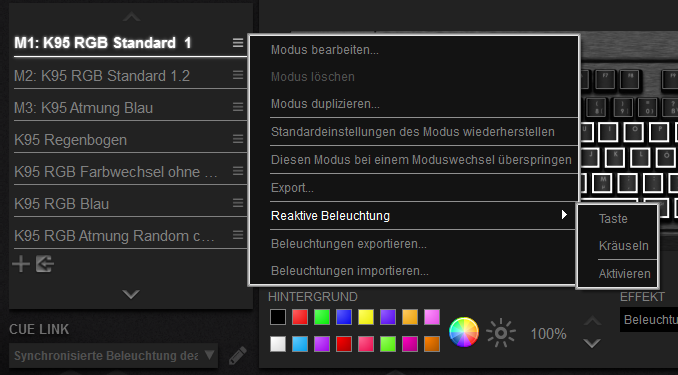This screenshot has height=375, width=678.
Task: Toggle 'Diesen Modus bei einem Moduswechsel überspringen'
Action: tap(421, 160)
